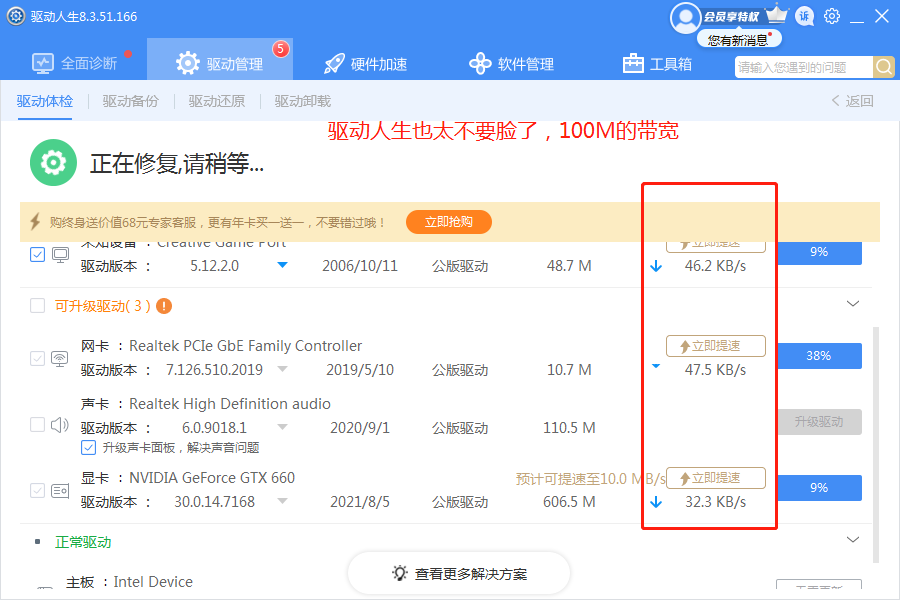
Task: Check the 可升级驱动(3) group checkbox
Action: coord(37,305)
